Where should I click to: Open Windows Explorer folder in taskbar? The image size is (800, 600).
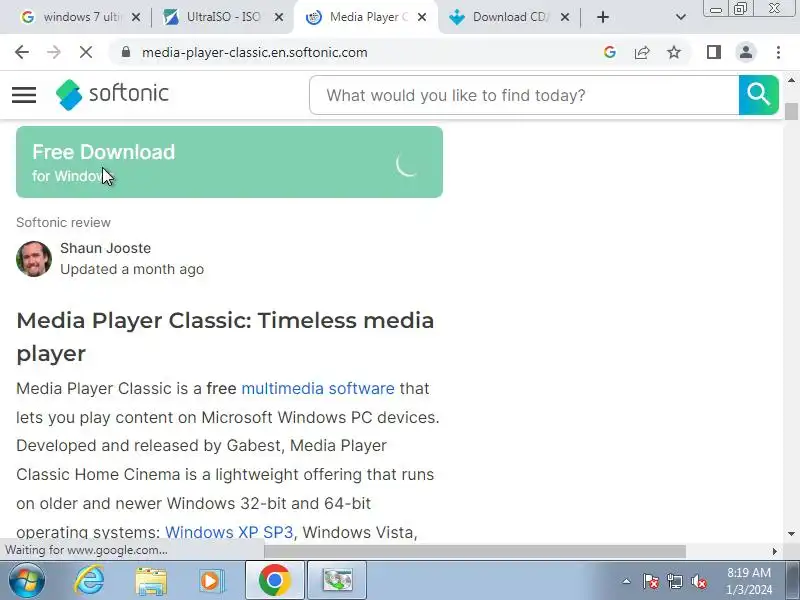[151, 581]
